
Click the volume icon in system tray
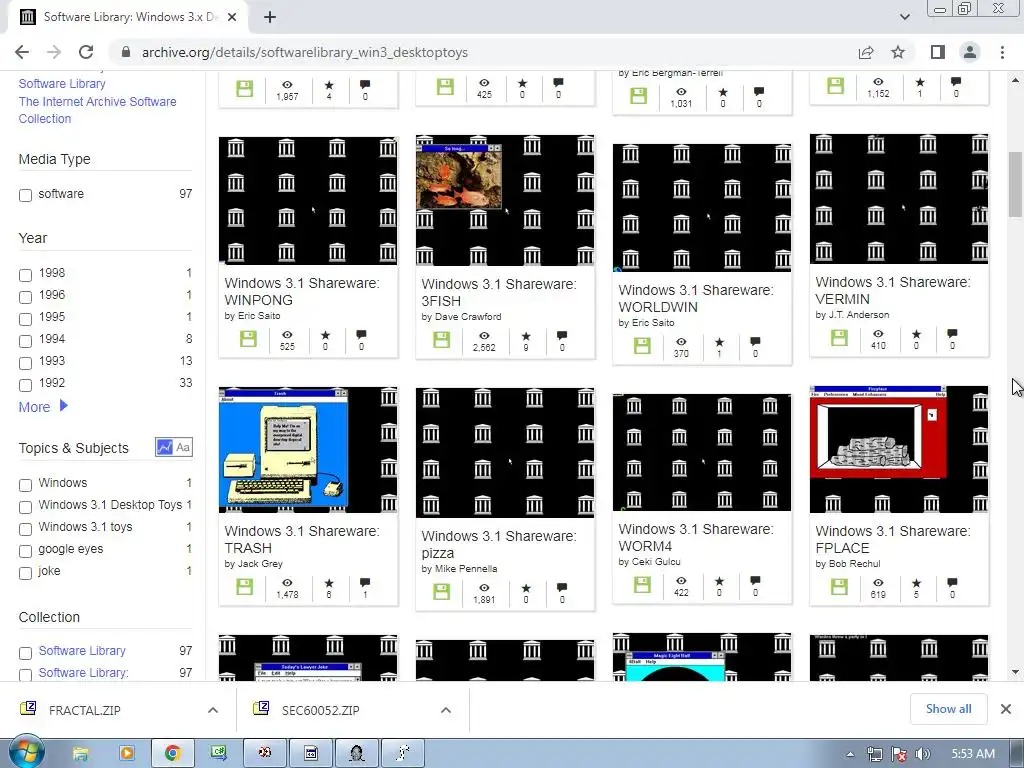pyautogui.click(x=923, y=754)
